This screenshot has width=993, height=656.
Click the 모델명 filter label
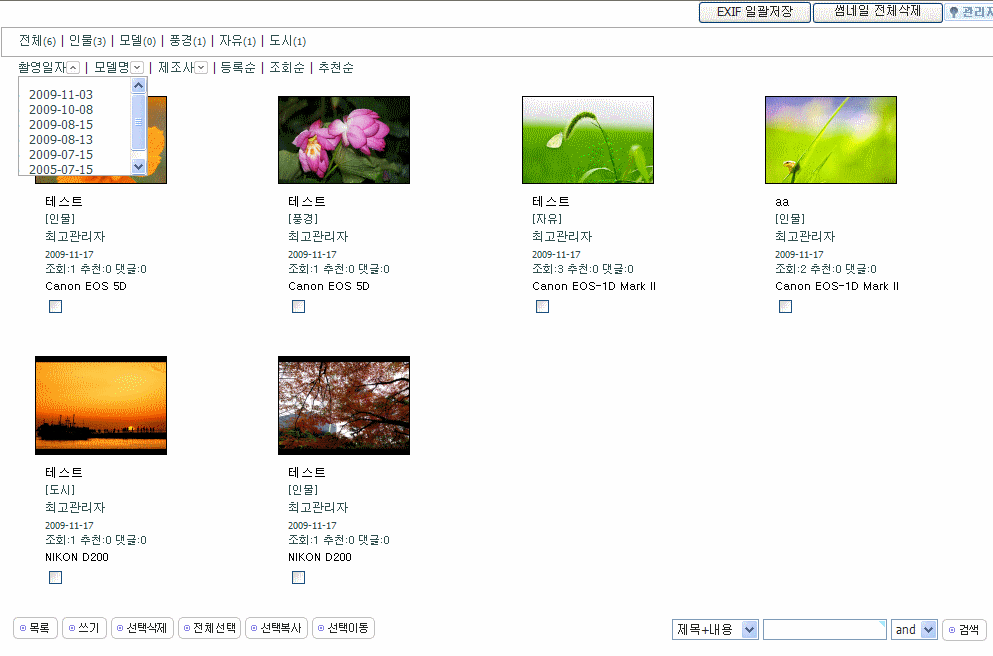coord(111,68)
